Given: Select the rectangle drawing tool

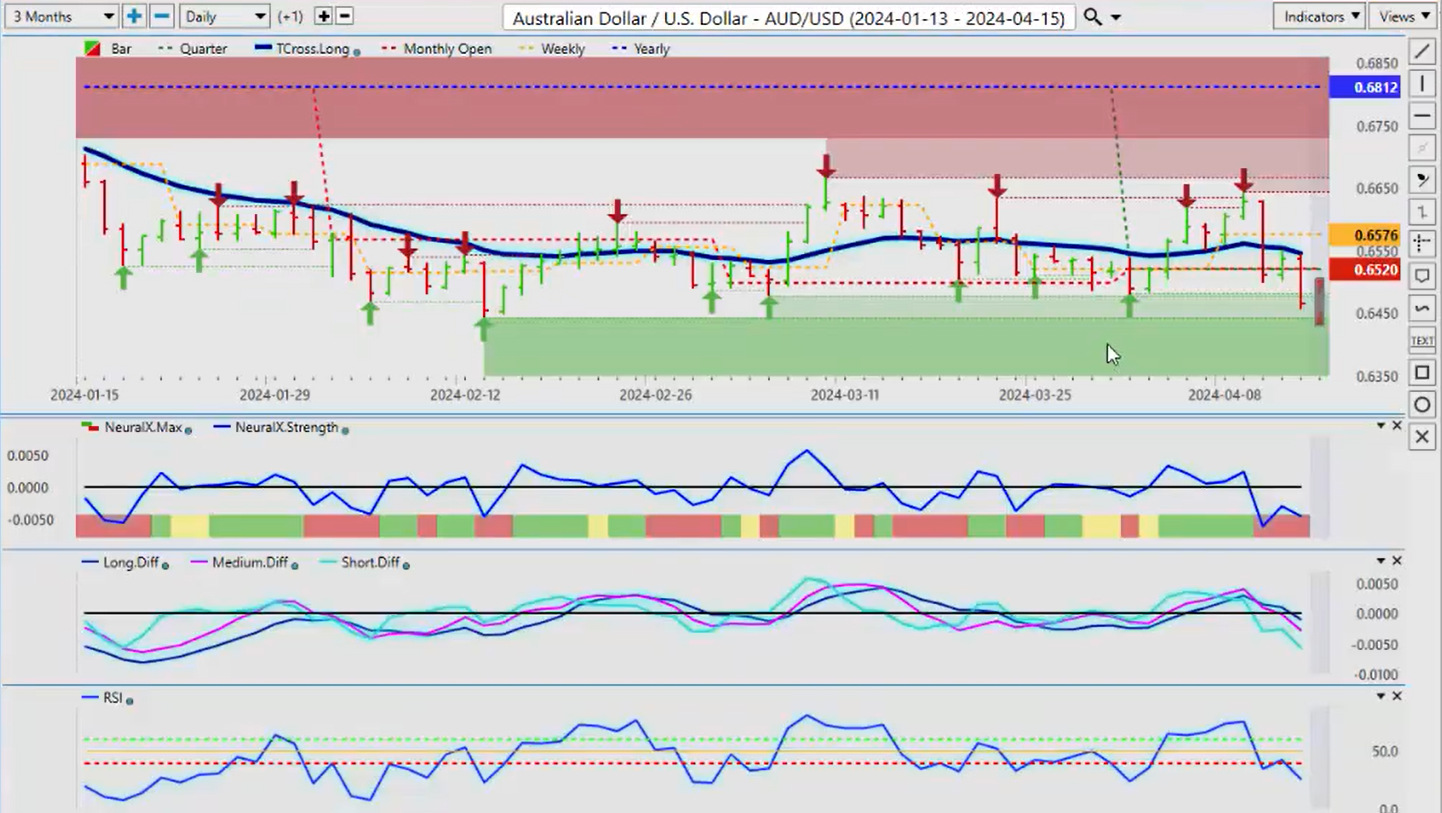Looking at the screenshot, I should click(1421, 373).
